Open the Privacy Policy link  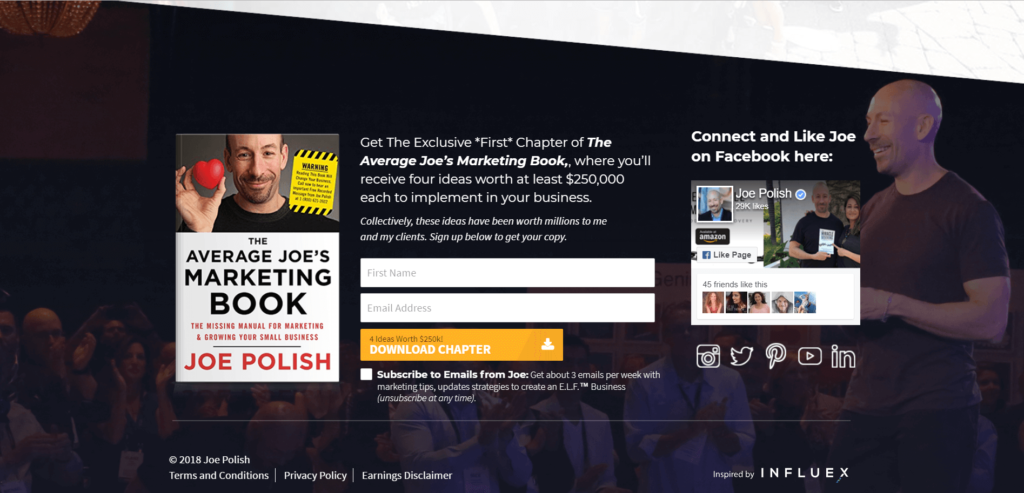315,475
